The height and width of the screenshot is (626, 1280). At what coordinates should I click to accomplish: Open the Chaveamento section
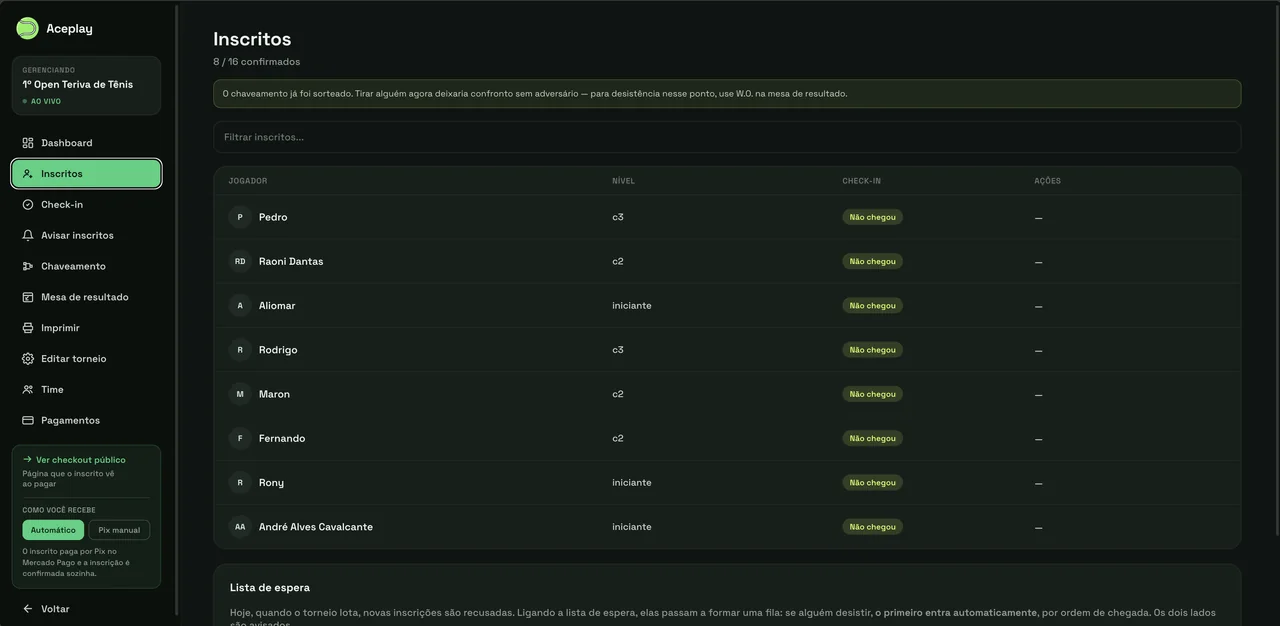click(x=86, y=266)
